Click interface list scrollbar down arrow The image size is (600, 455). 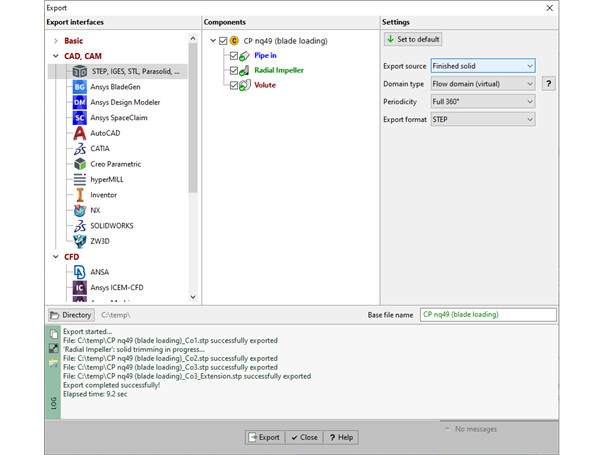click(x=193, y=297)
